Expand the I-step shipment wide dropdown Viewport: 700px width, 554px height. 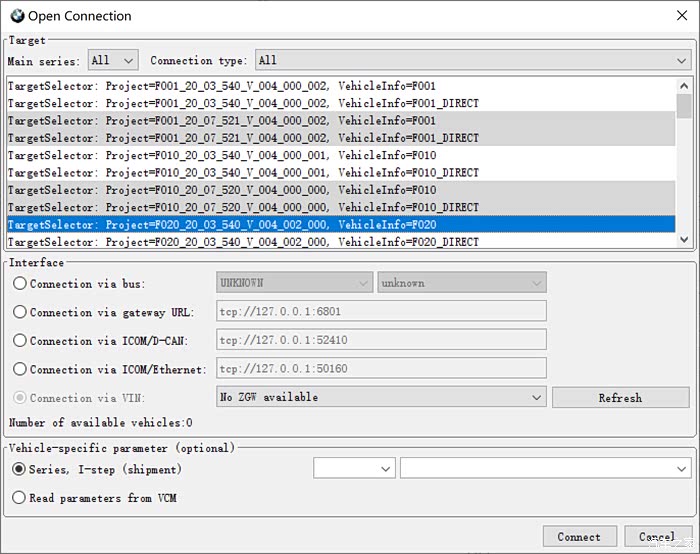coord(545,469)
